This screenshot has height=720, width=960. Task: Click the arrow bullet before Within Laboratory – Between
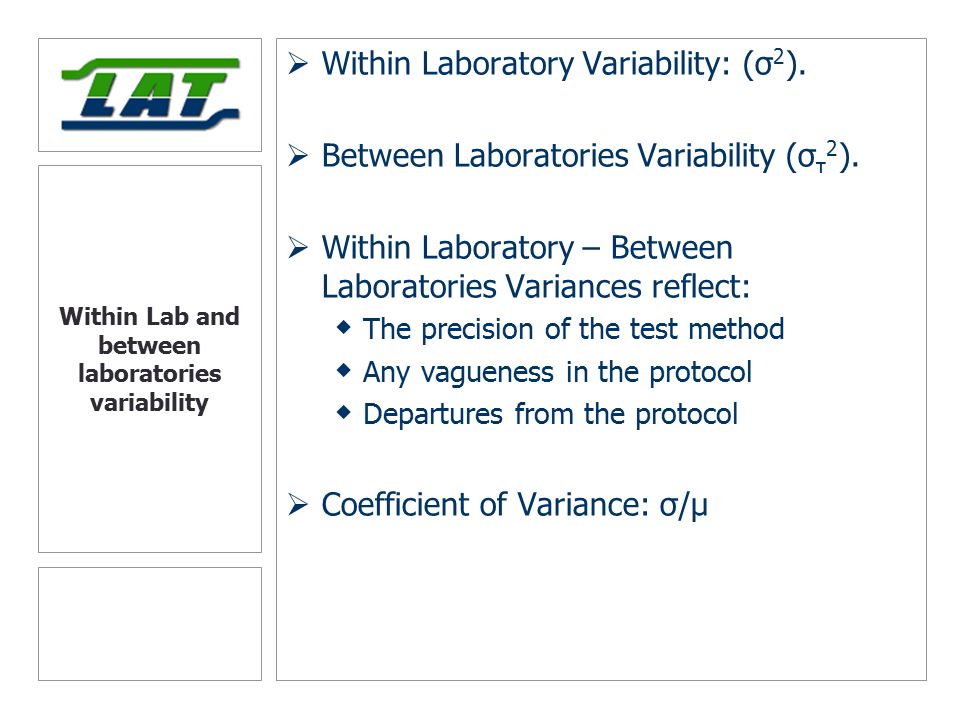(x=298, y=247)
